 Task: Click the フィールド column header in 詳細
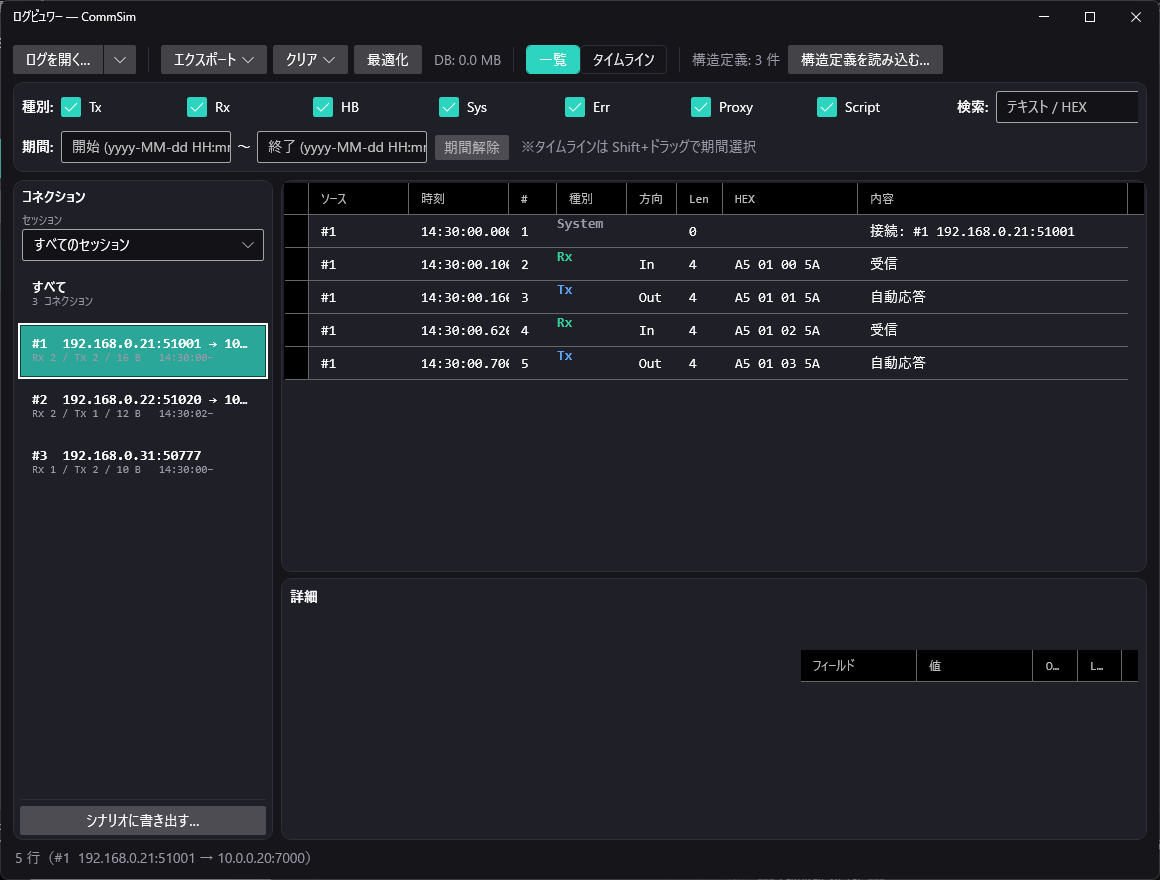pyautogui.click(x=858, y=666)
